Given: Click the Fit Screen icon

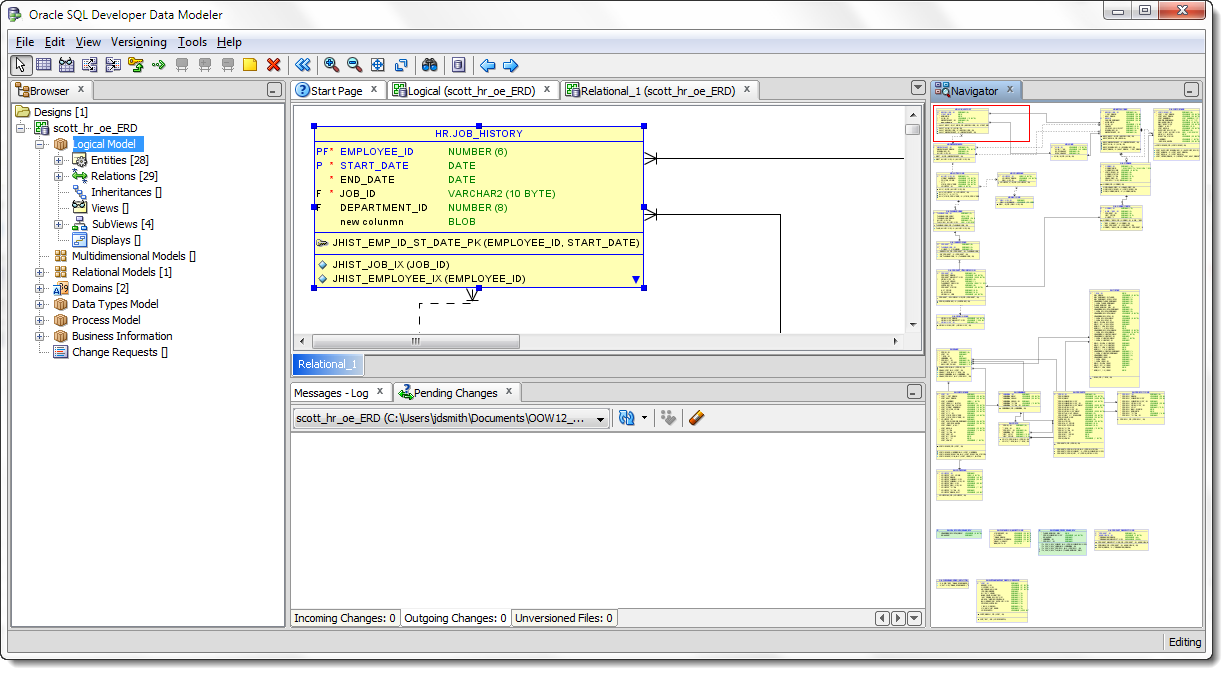Looking at the screenshot, I should tap(378, 65).
